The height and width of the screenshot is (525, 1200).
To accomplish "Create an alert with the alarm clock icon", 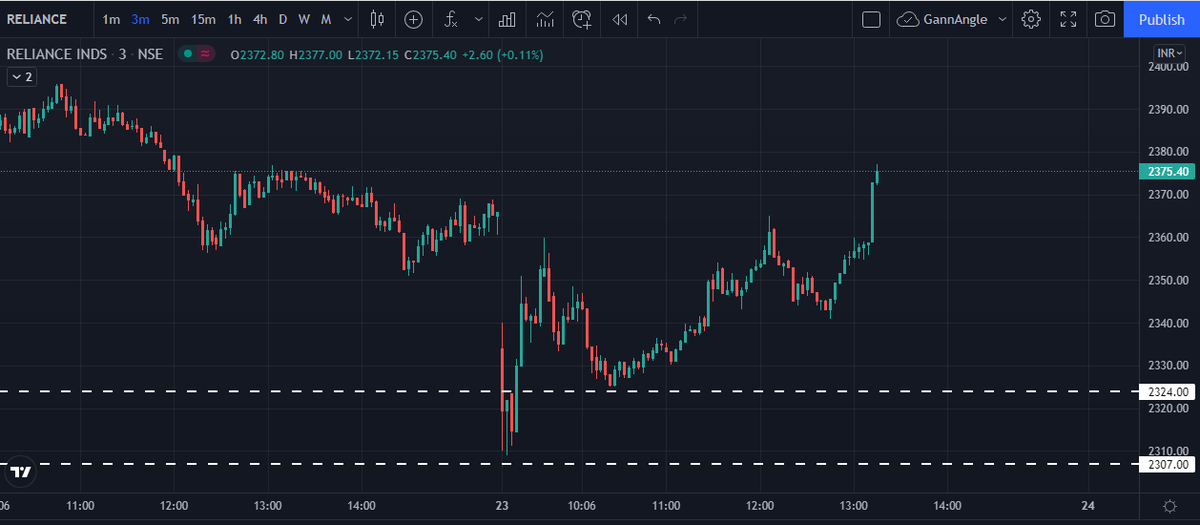I will (582, 19).
